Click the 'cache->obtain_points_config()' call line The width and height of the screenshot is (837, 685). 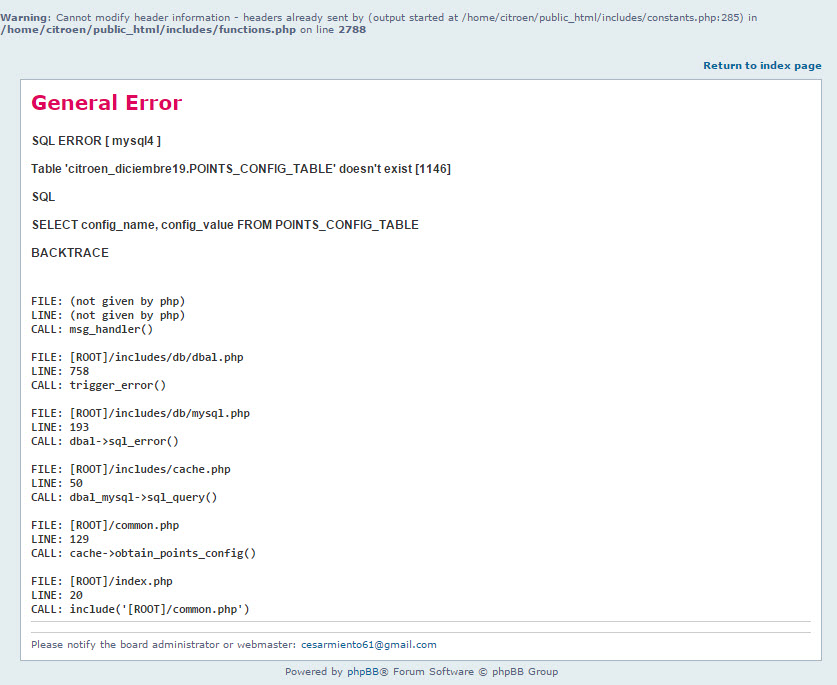click(x=144, y=553)
